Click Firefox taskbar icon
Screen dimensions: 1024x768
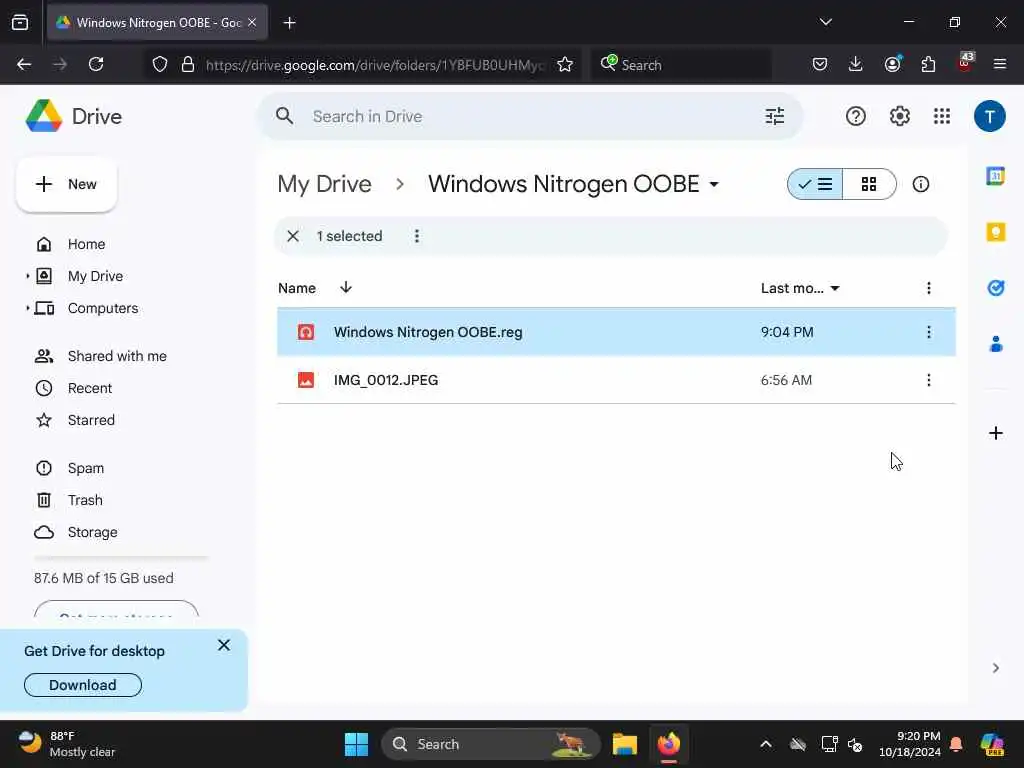pyautogui.click(x=669, y=744)
